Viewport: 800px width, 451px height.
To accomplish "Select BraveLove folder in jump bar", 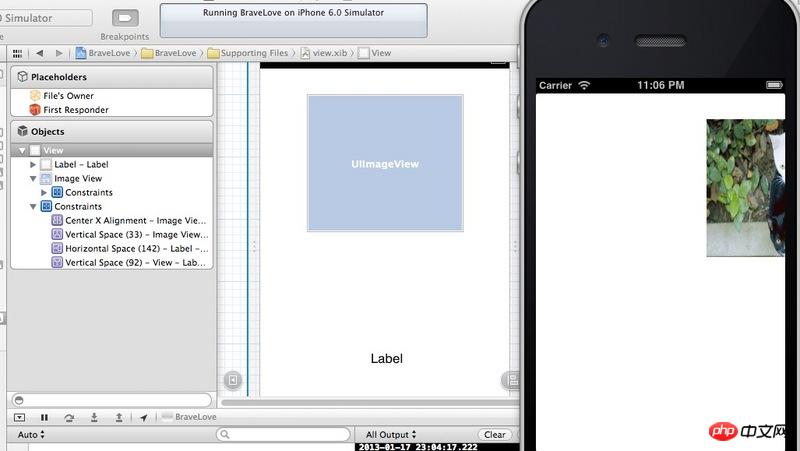I will [x=169, y=53].
